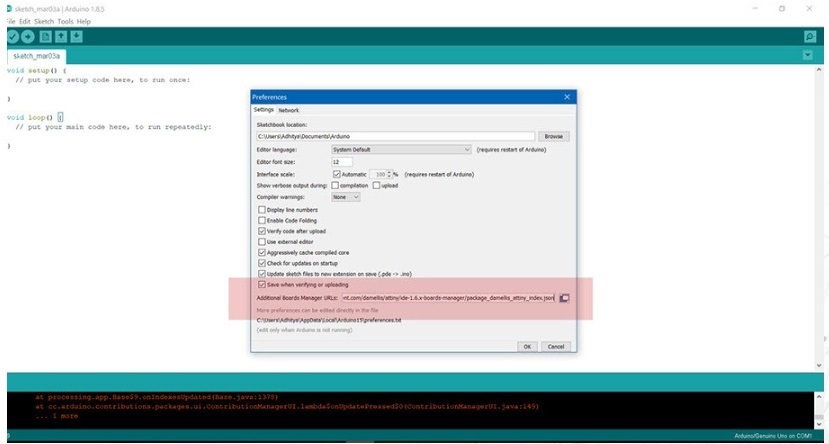Click the '... 1 more' console line
Viewport: 829px width, 444px height.
click(57, 416)
